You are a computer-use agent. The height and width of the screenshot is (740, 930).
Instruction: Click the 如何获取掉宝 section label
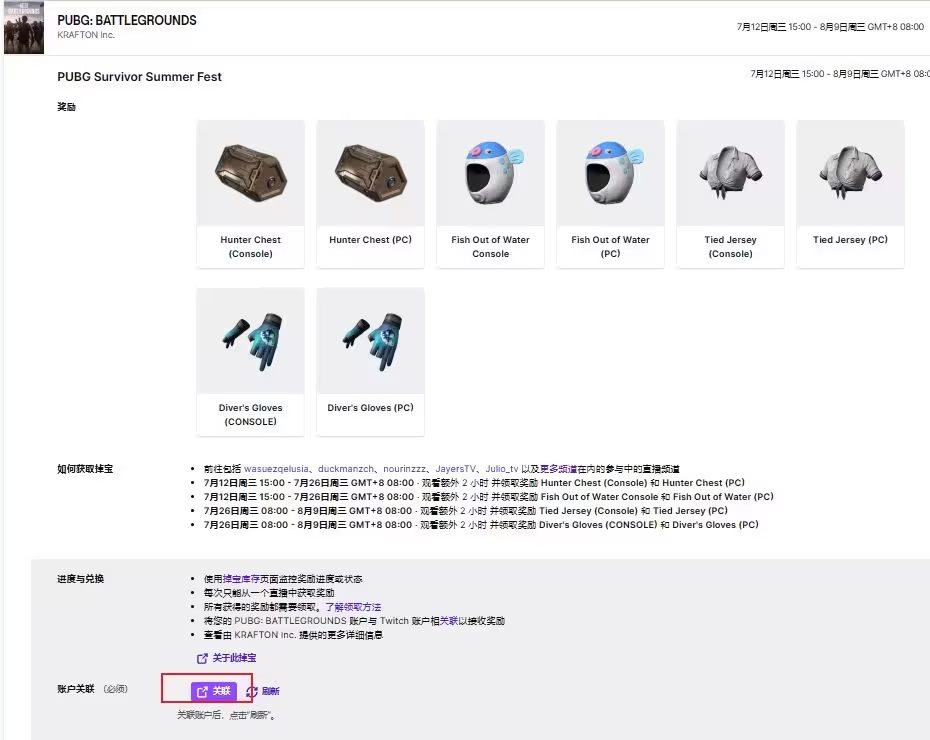85,468
